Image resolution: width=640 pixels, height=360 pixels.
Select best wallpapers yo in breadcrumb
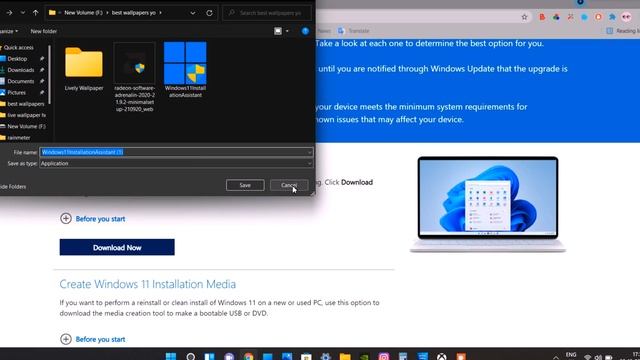point(133,13)
